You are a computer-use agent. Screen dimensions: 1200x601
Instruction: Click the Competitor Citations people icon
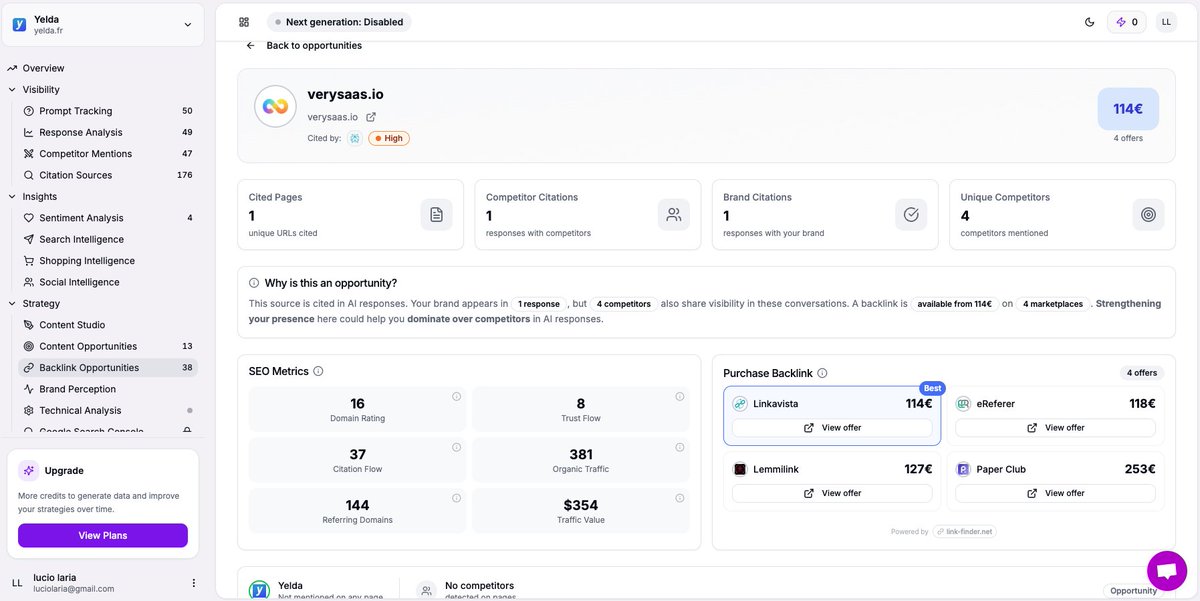[674, 214]
